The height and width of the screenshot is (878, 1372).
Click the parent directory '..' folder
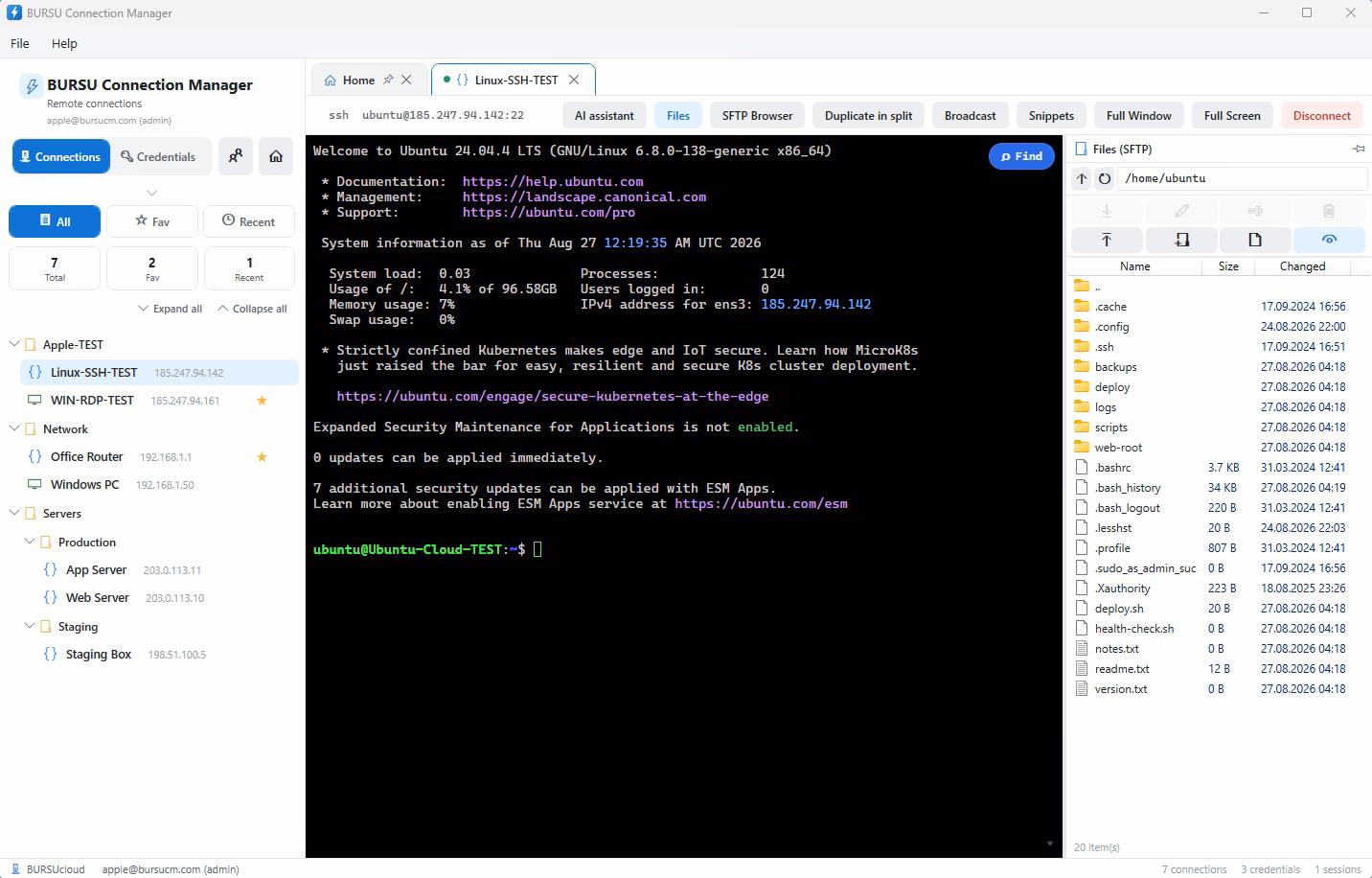click(1082, 286)
